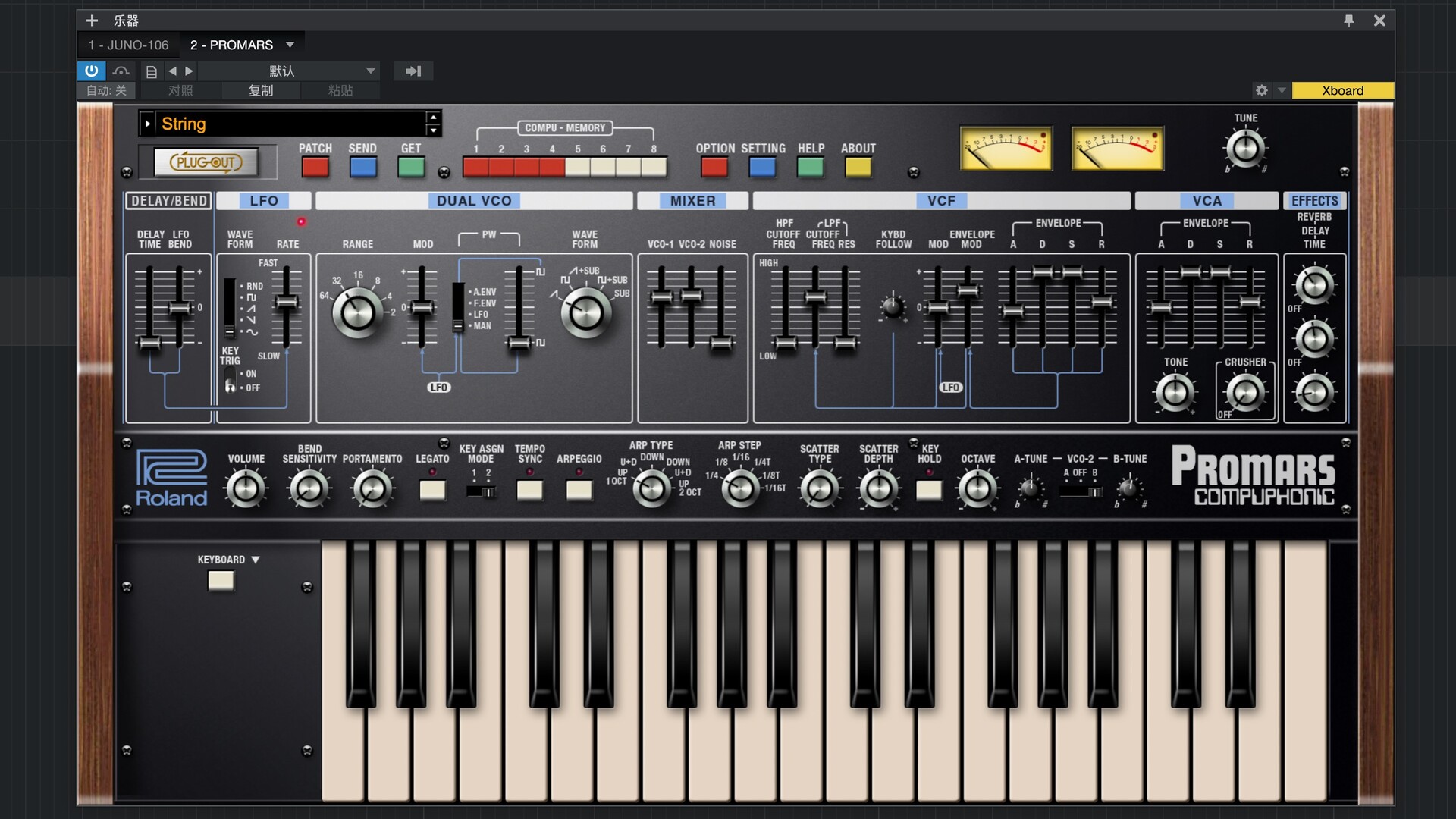Toggle the plugin power bypass button

91,71
